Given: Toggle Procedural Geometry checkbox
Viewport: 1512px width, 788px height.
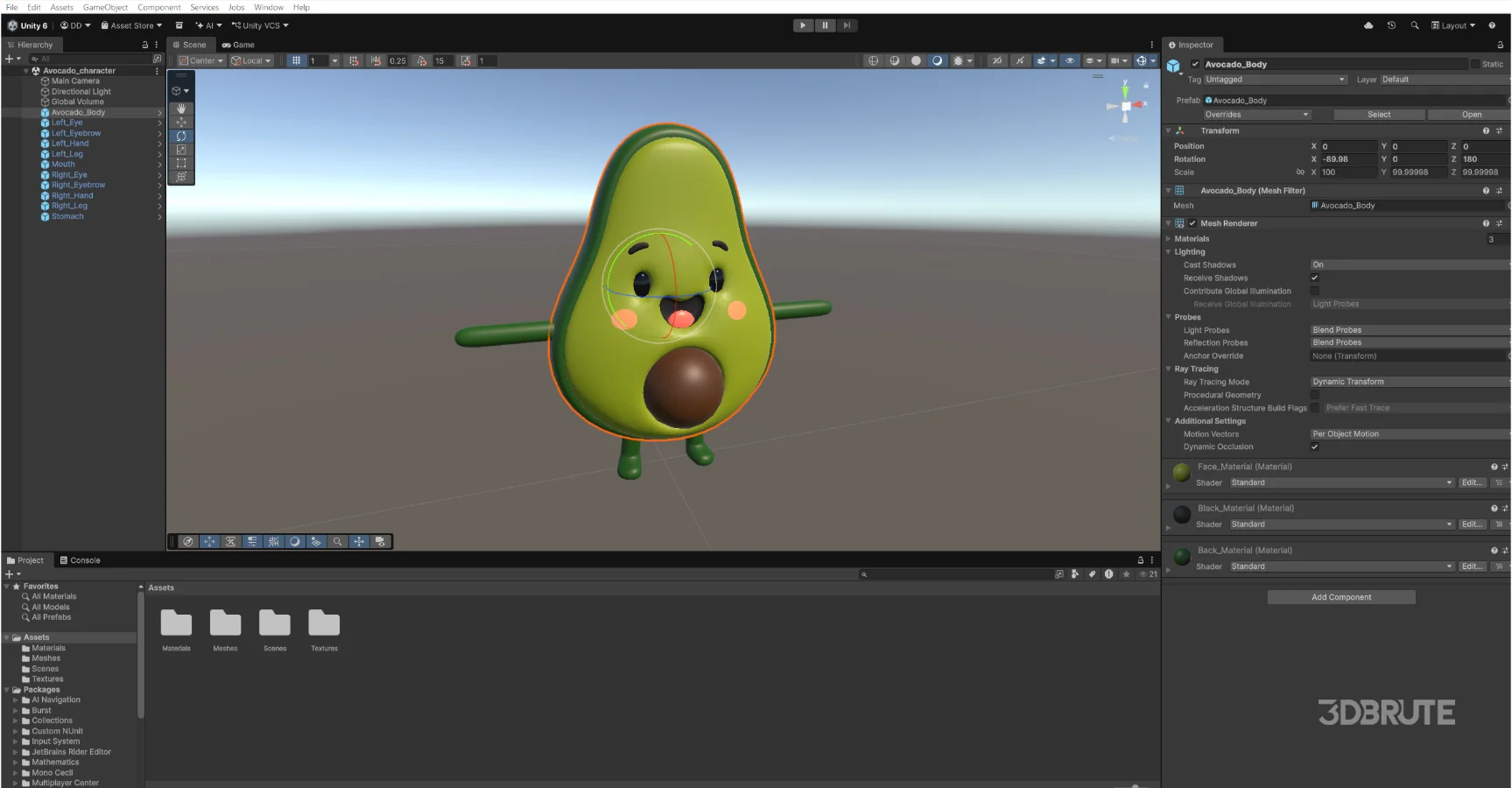Looking at the screenshot, I should point(1314,395).
